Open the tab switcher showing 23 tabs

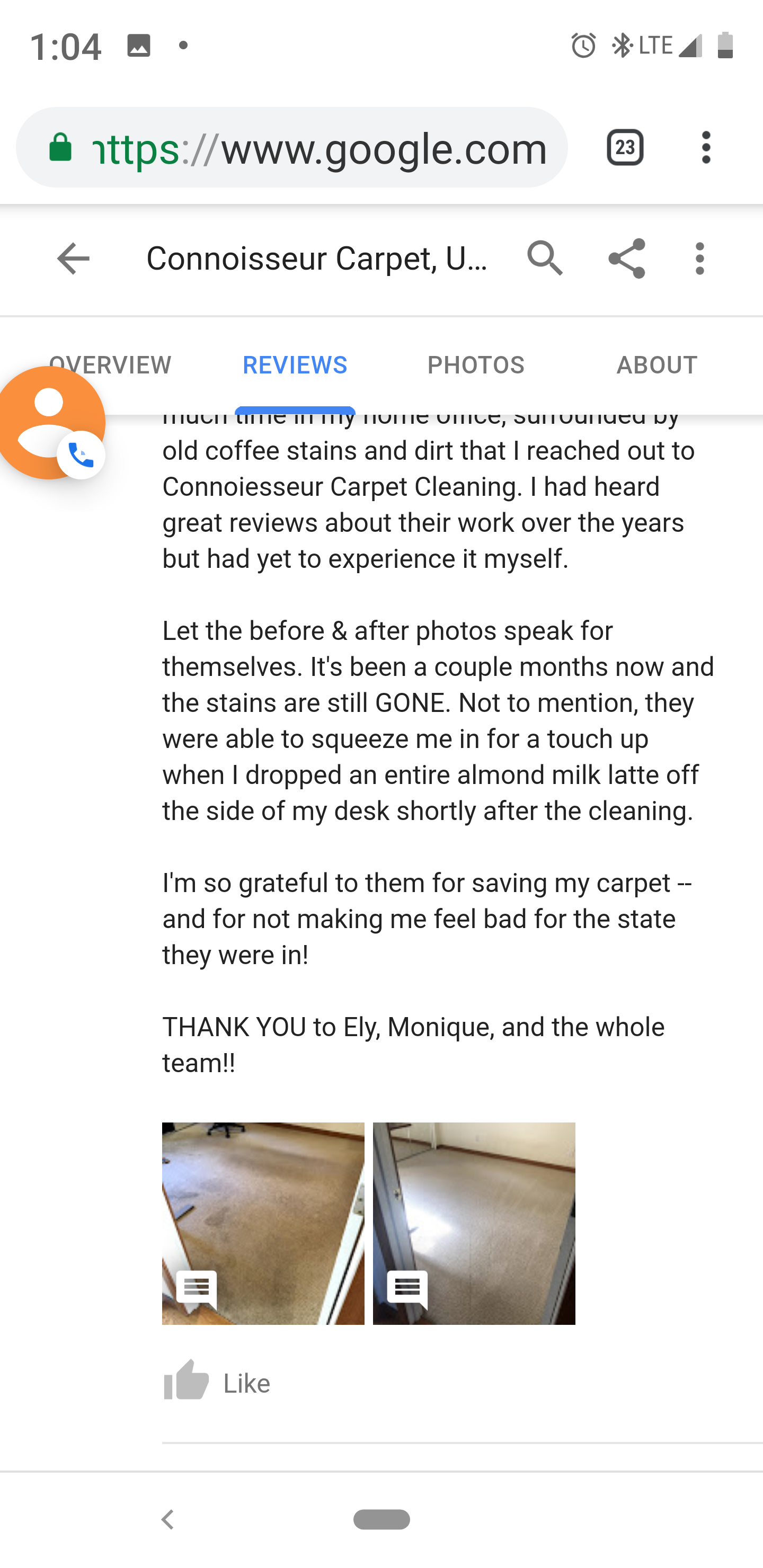625,147
